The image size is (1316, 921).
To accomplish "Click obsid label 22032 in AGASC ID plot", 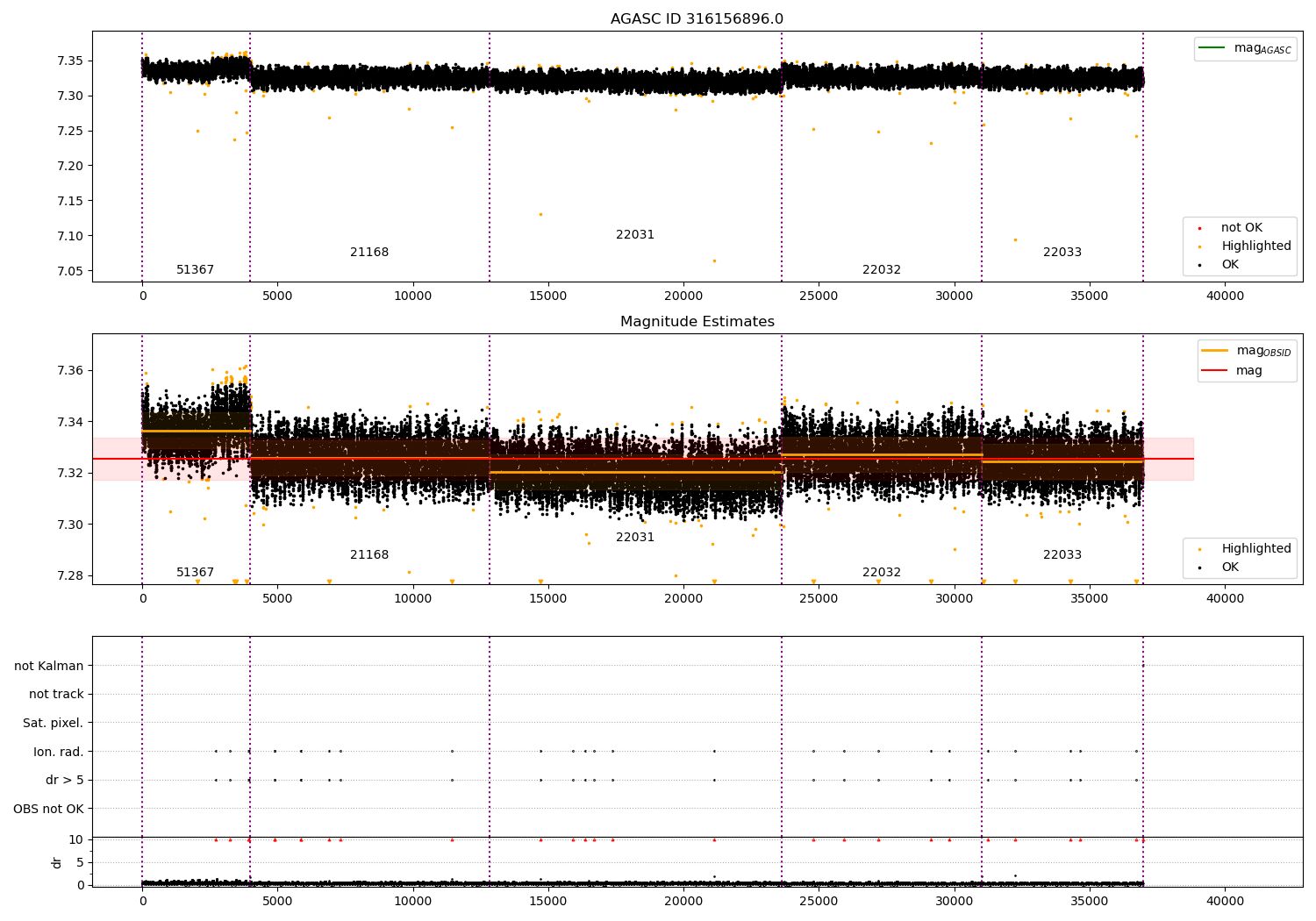I will (882, 270).
